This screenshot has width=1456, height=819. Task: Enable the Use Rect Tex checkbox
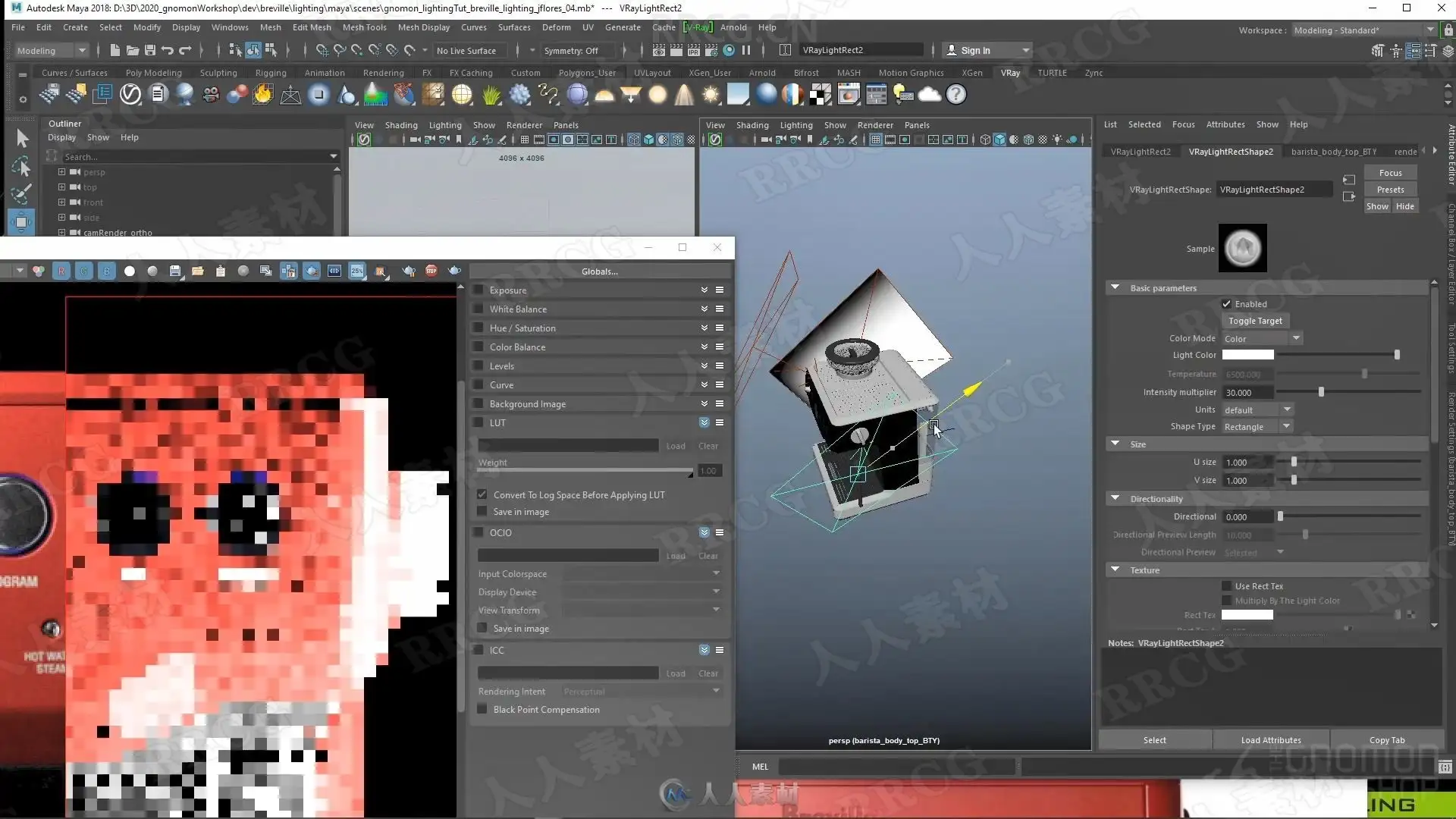(1226, 586)
